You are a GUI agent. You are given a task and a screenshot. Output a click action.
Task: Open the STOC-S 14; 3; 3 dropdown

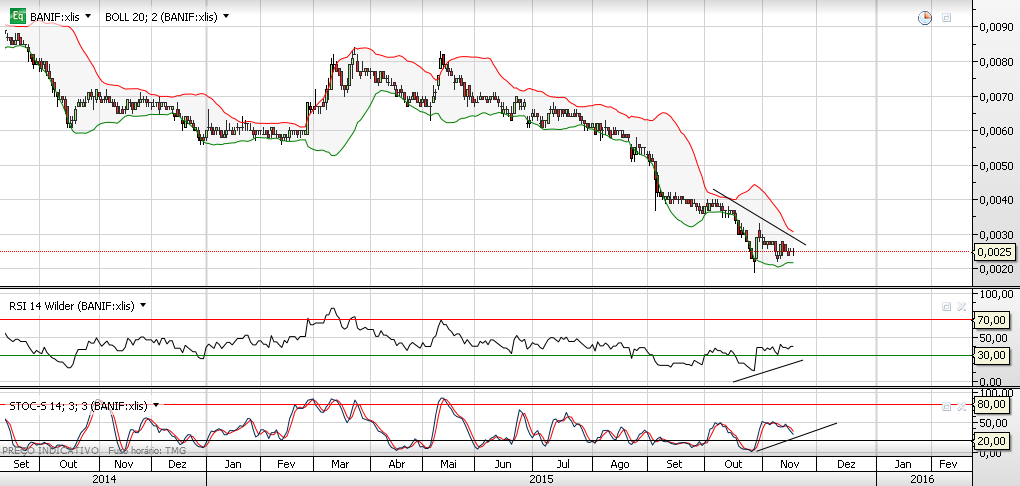coord(155,406)
